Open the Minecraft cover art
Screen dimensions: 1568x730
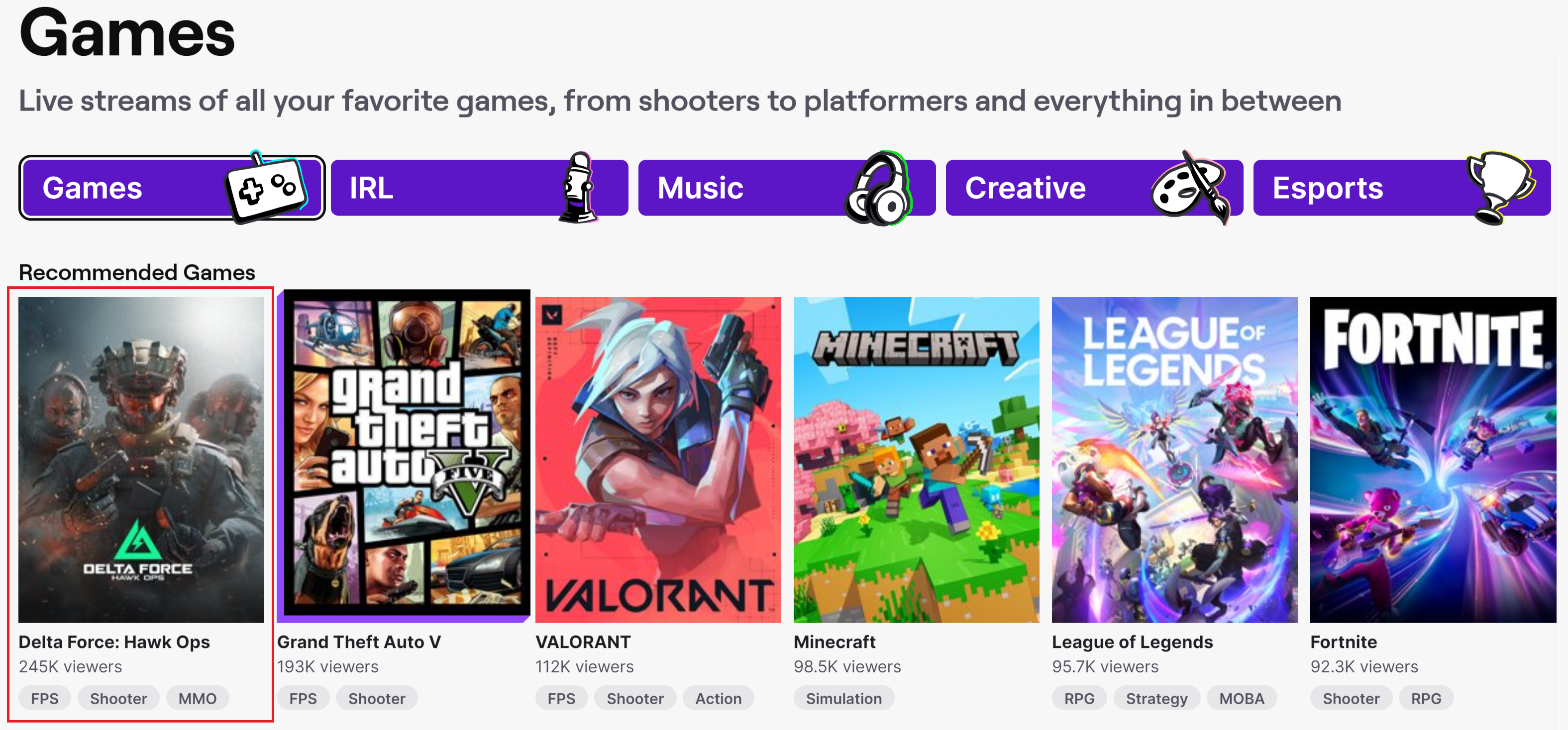point(916,460)
